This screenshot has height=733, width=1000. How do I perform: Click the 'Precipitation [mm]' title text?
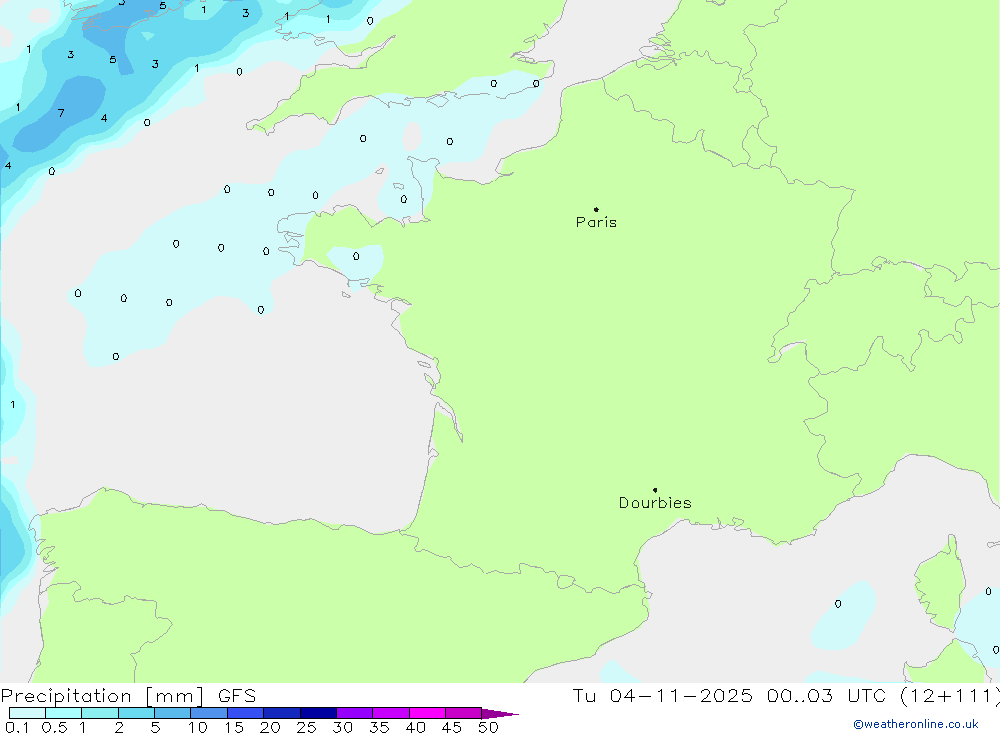(x=102, y=696)
